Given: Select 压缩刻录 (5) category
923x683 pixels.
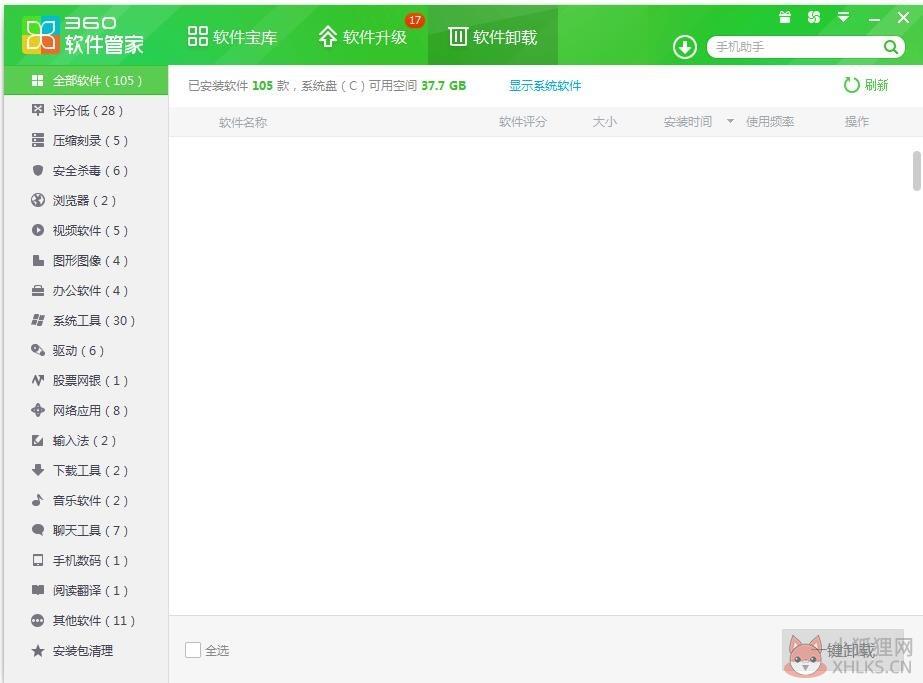Looking at the screenshot, I should (x=86, y=140).
